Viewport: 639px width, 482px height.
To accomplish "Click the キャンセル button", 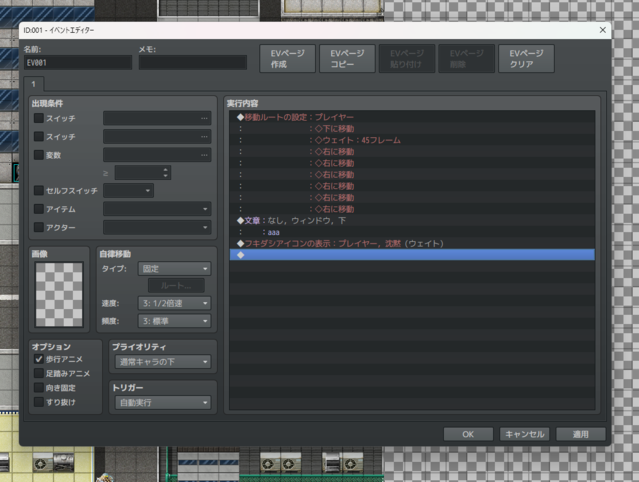I will click(524, 434).
